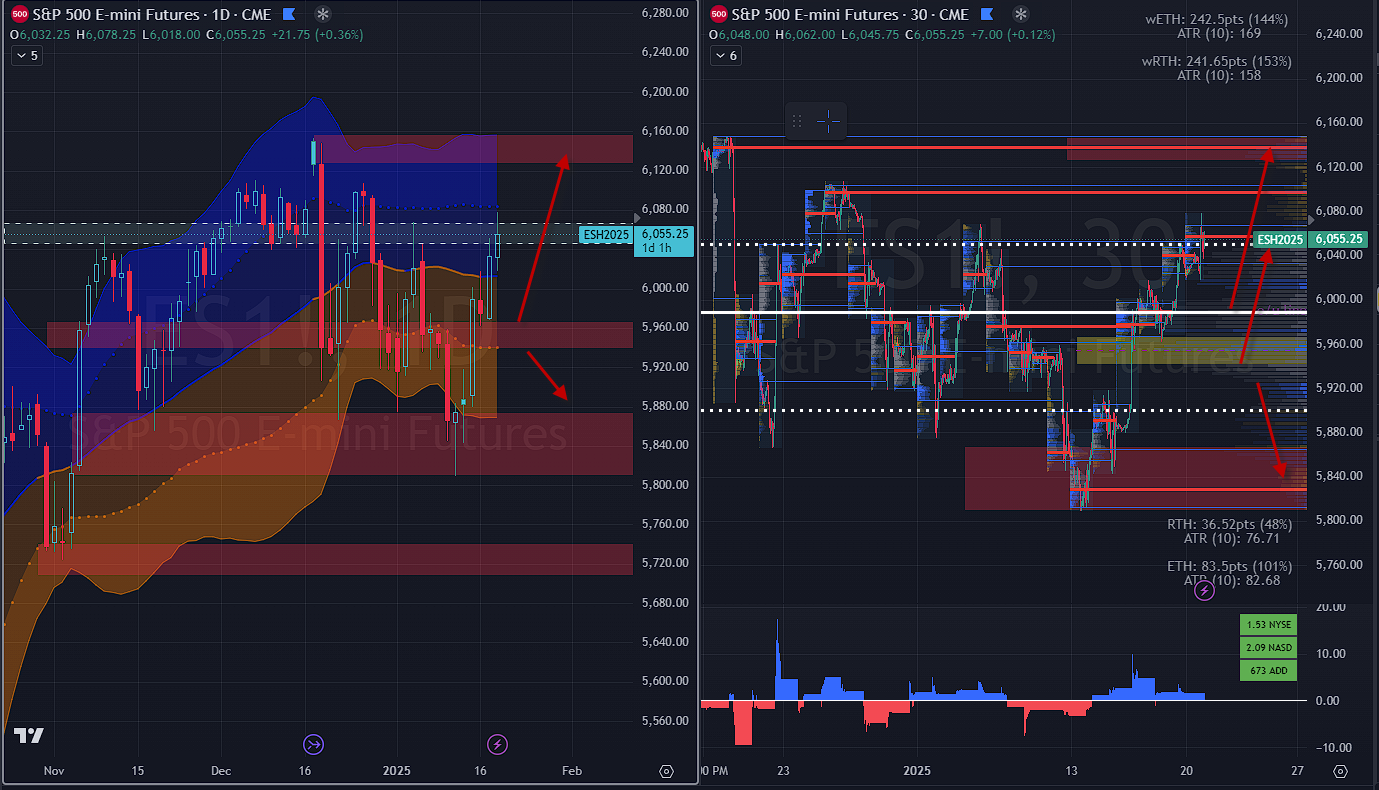Image resolution: width=1379 pixels, height=790 pixels.
Task: Click 5,760.00 on the 30-minute chart price axis
Action: [1340, 564]
